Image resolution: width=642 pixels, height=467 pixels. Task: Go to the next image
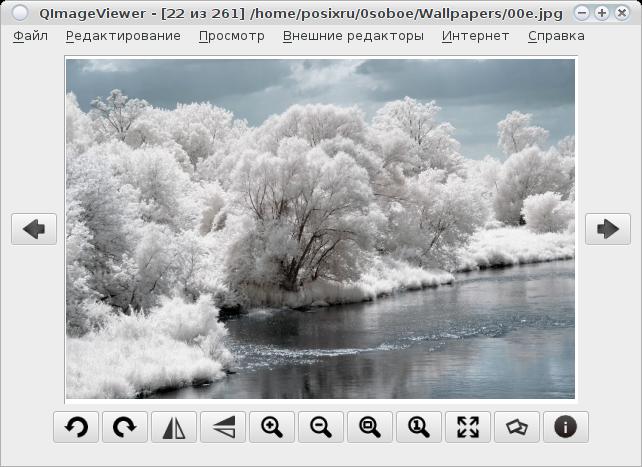coord(608,229)
